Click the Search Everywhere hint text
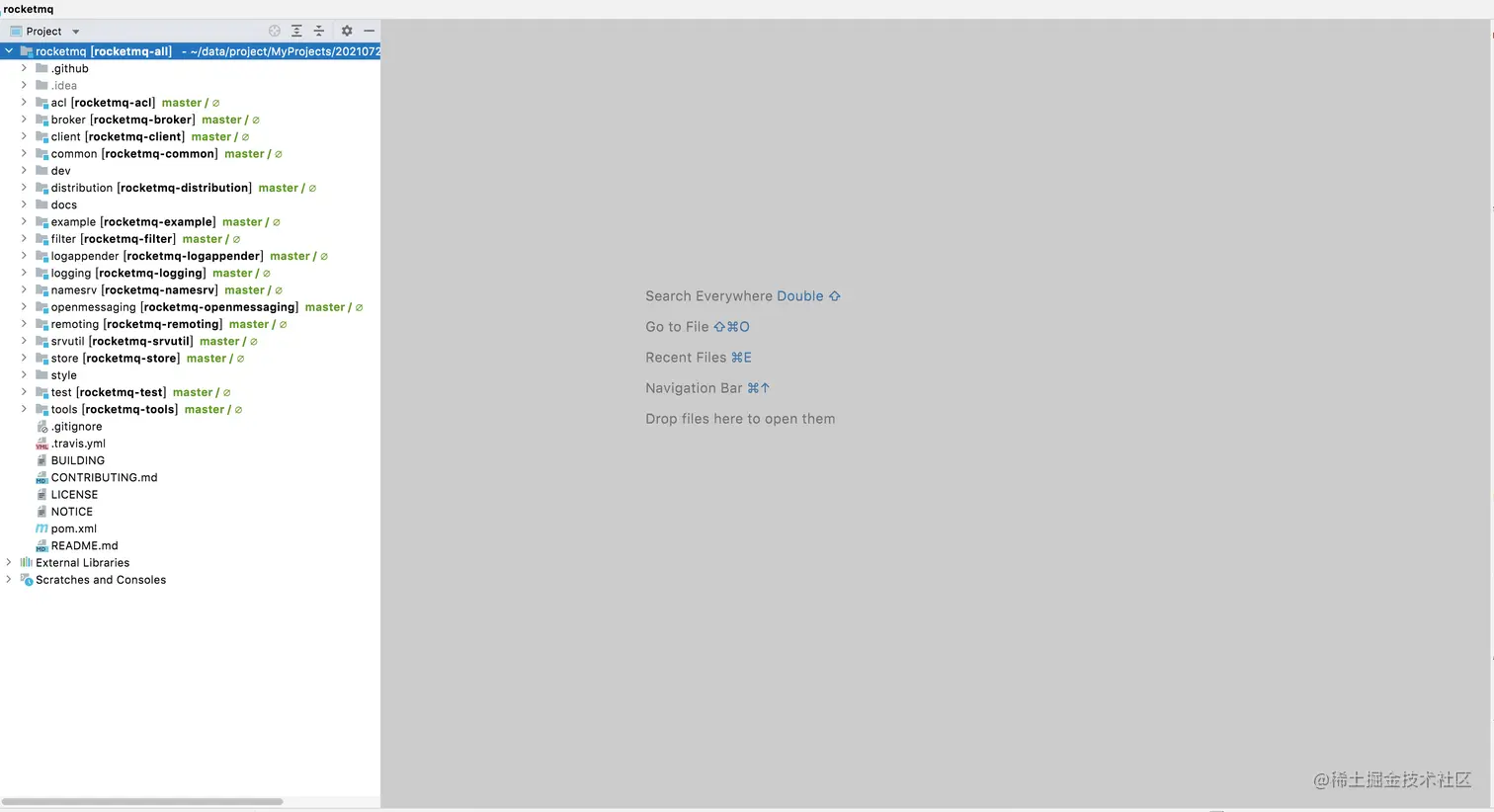1494x812 pixels. click(709, 296)
